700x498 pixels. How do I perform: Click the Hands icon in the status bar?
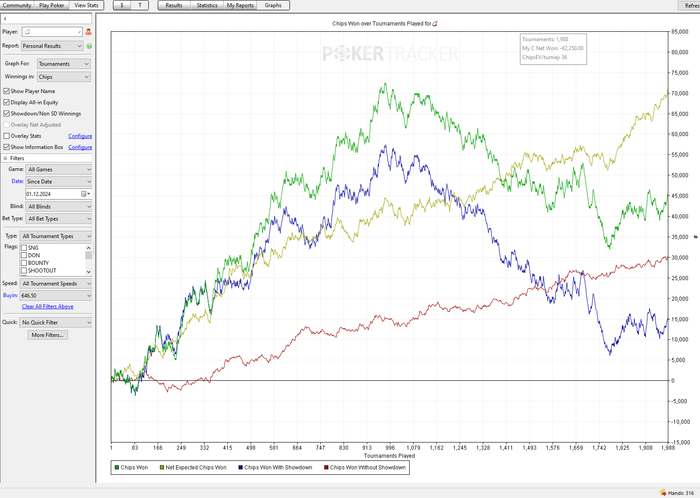pyautogui.click(x=662, y=493)
